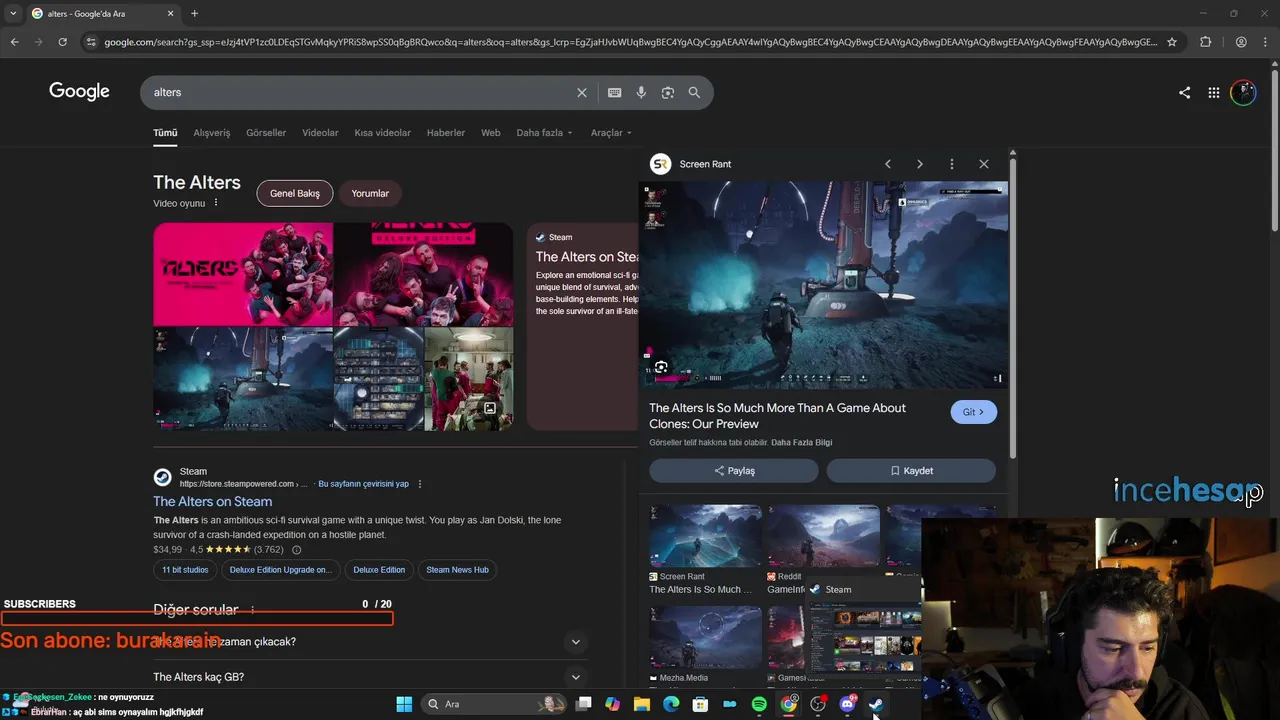Viewport: 1280px width, 720px height.
Task: Select the Yorumlar chip
Action: click(x=370, y=193)
